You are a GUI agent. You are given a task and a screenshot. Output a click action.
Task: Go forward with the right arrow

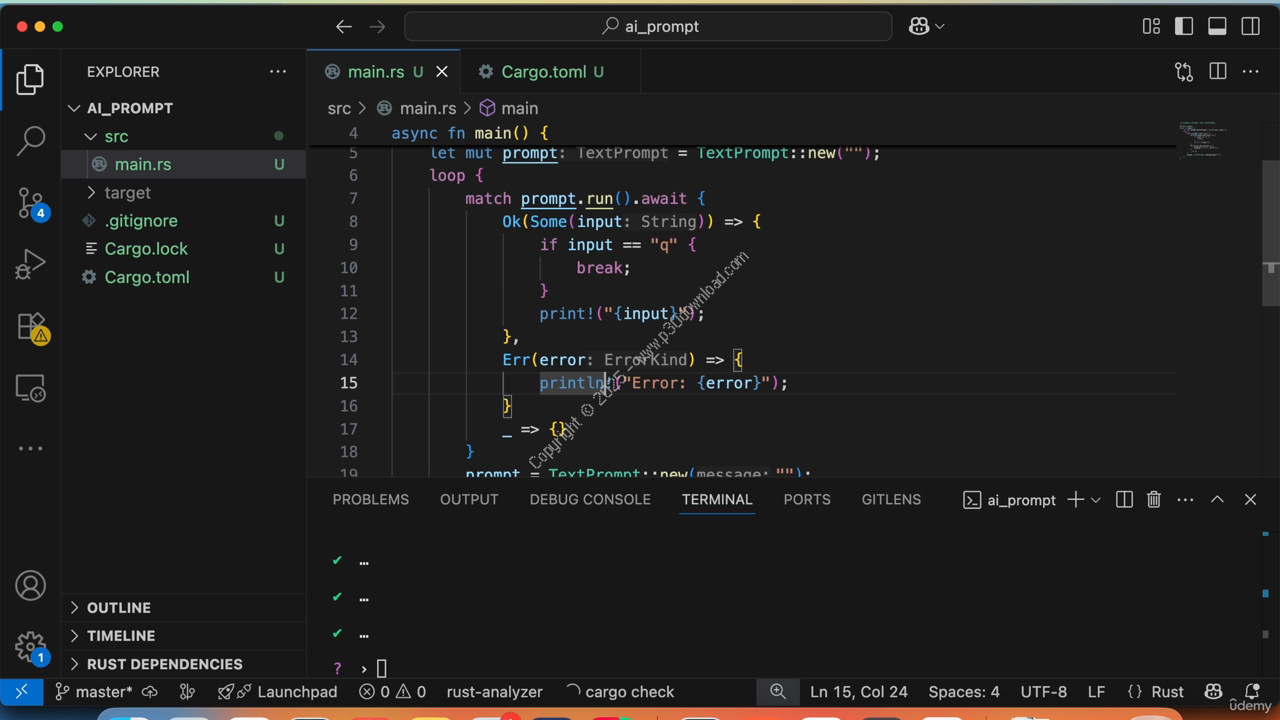[378, 27]
